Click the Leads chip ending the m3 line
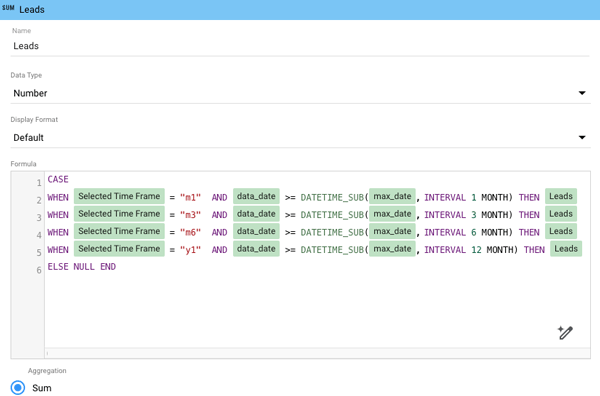 click(x=561, y=214)
